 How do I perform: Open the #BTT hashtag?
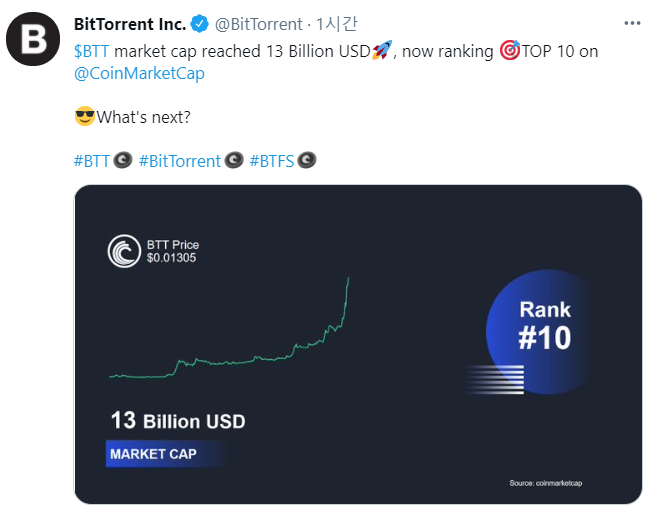pos(91,161)
